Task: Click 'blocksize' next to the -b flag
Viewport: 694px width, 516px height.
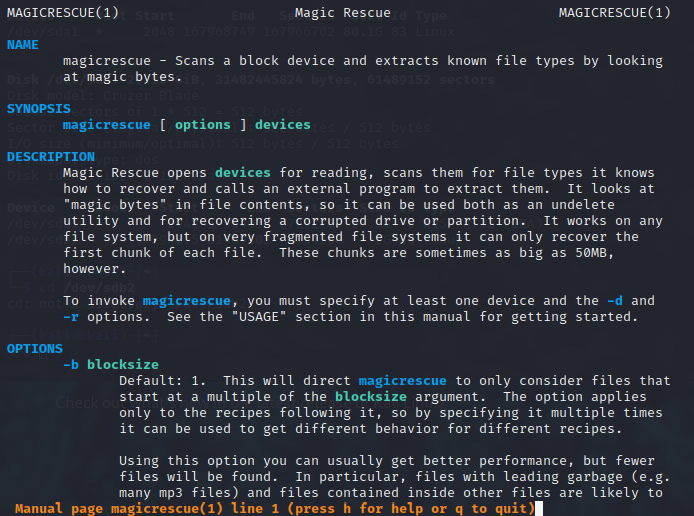Action: point(123,365)
